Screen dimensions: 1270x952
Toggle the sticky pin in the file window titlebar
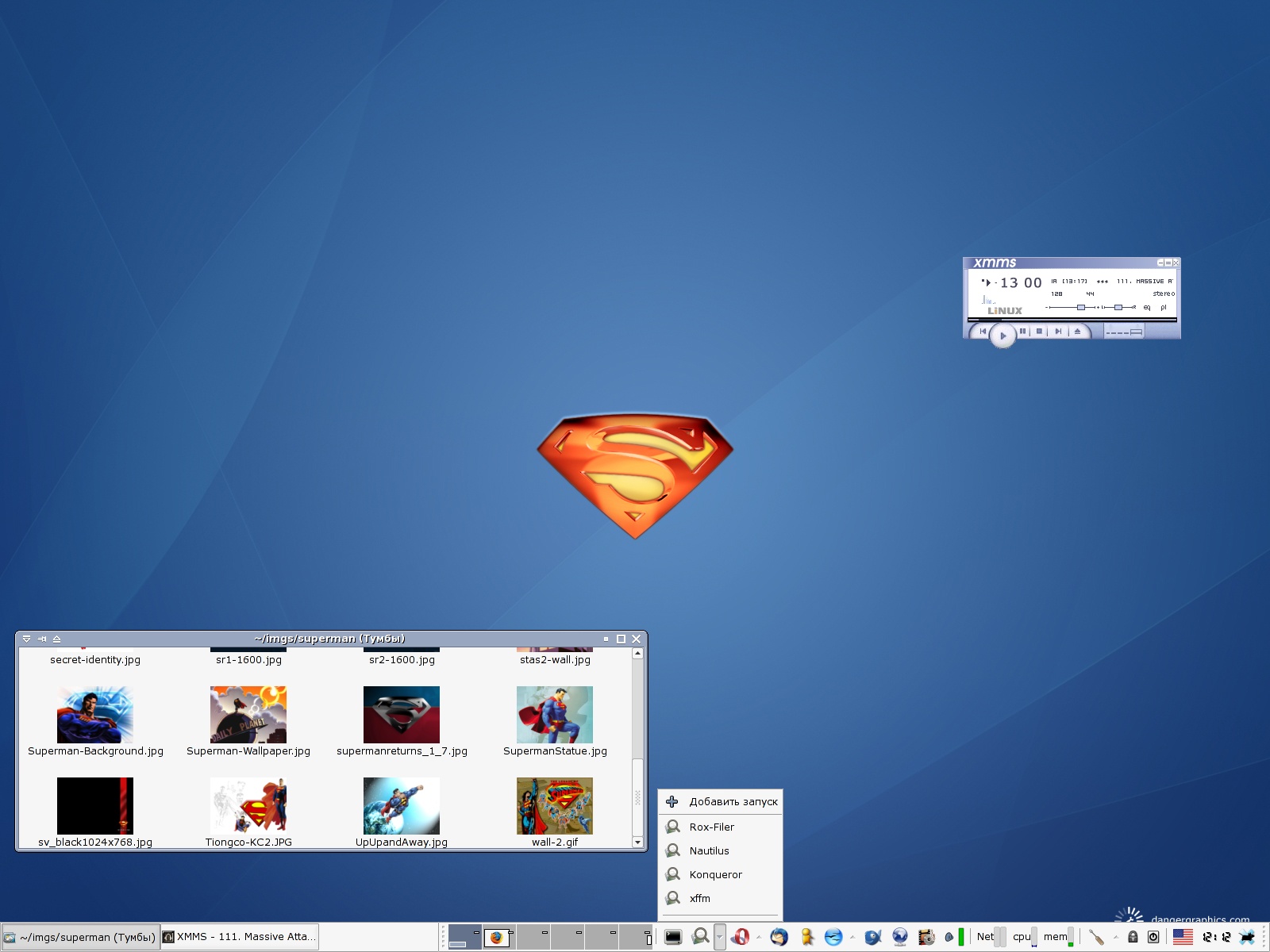(x=42, y=639)
